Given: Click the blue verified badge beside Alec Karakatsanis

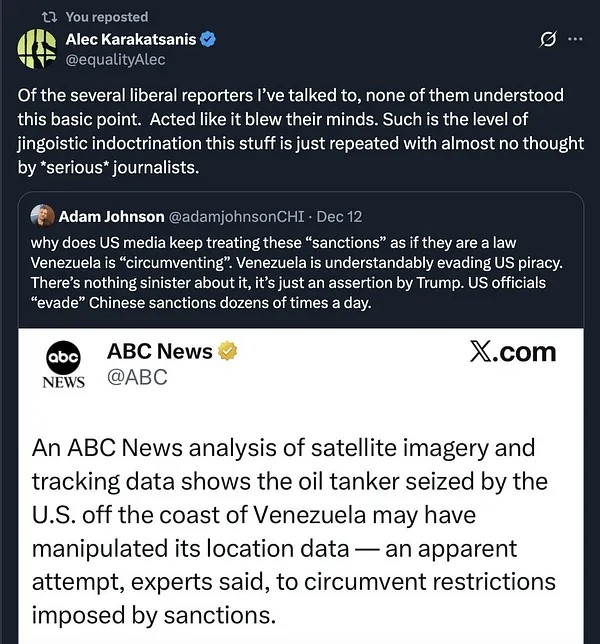Looking at the screenshot, I should [210, 39].
